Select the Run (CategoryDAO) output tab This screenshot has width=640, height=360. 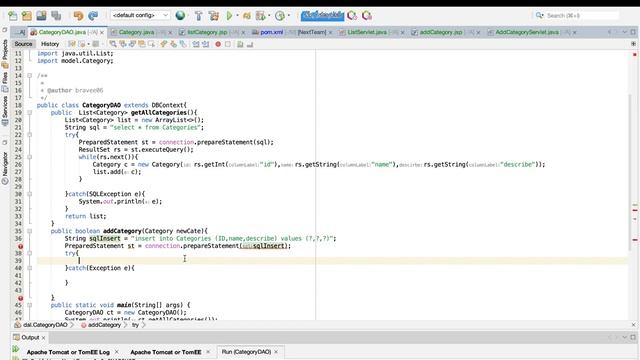(246, 352)
